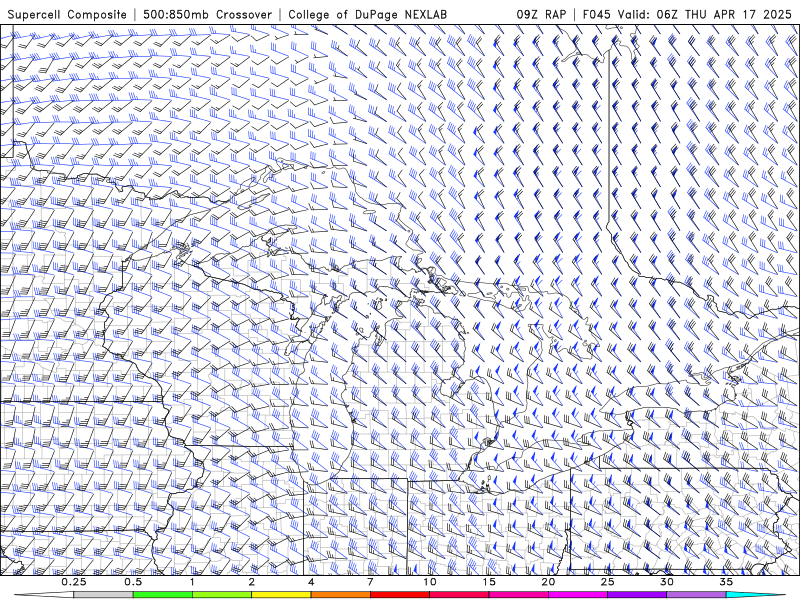Viewport: 800px width, 600px height.
Task: Select the light purple colorbar segment between 30 and 35
Action: pyautogui.click(x=696, y=595)
